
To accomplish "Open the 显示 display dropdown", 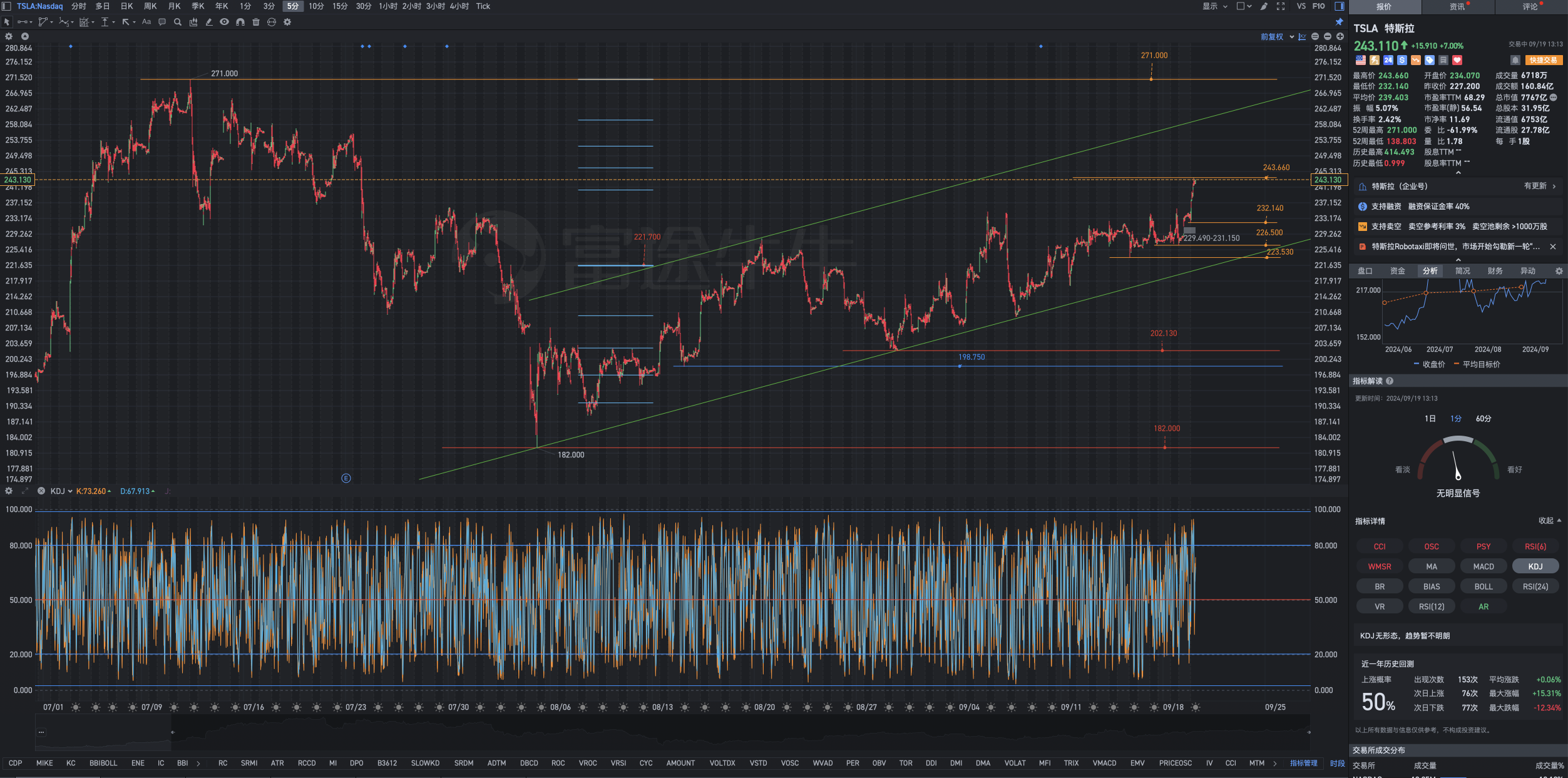I will pos(1215,6).
